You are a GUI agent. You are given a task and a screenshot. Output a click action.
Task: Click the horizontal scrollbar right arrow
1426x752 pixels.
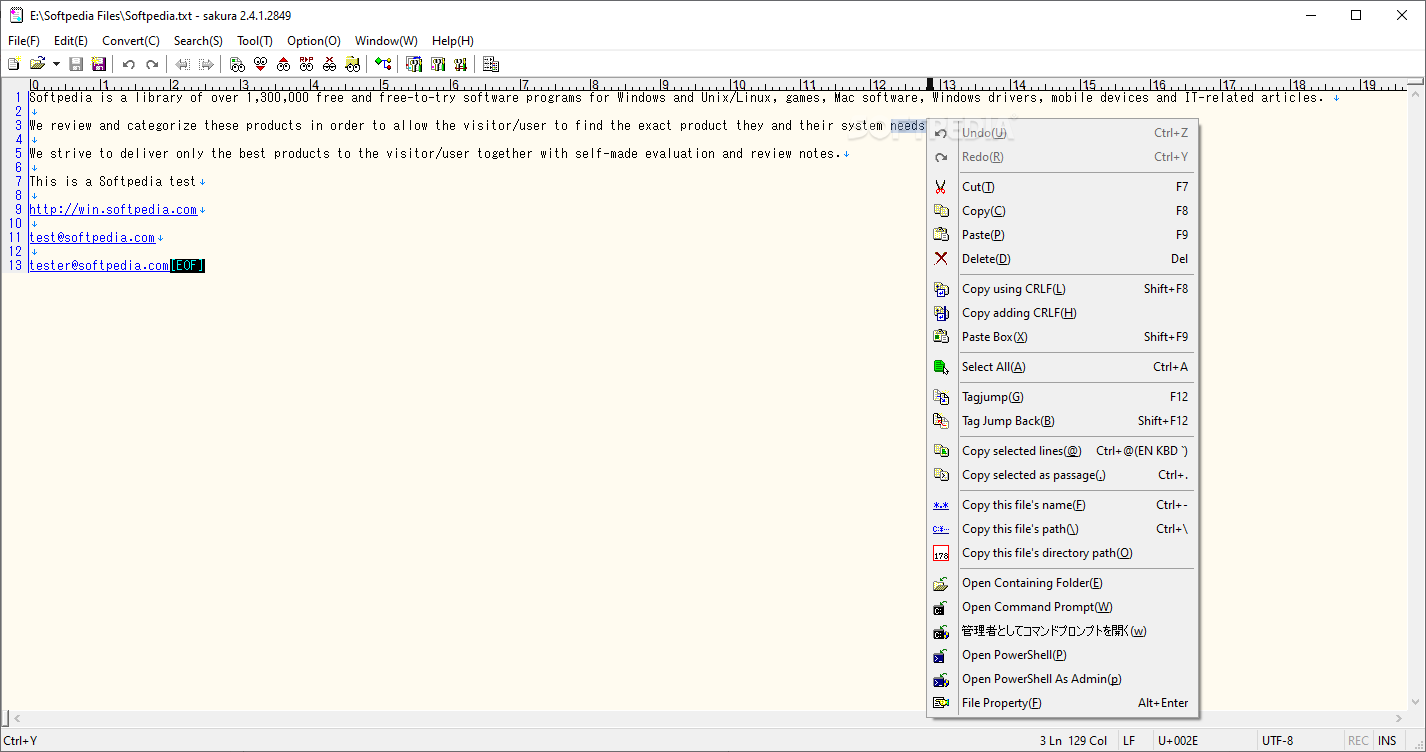coord(1399,718)
